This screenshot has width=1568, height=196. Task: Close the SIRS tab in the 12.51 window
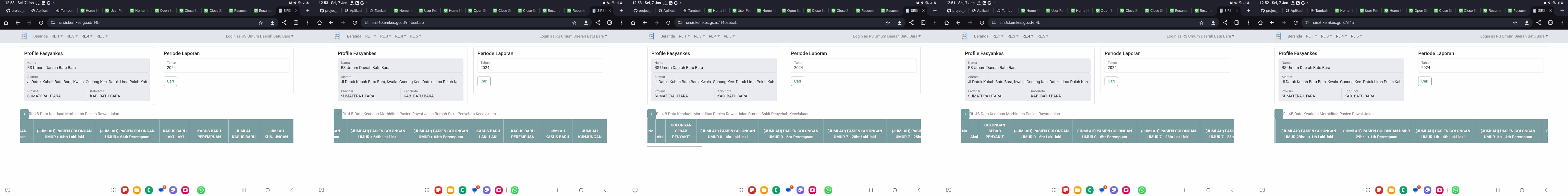coord(1237,10)
